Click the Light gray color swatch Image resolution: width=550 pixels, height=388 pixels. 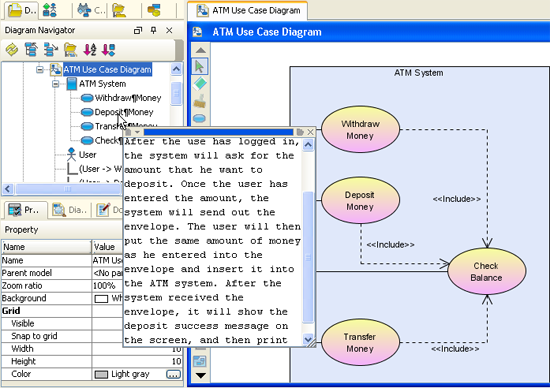pyautogui.click(x=101, y=374)
